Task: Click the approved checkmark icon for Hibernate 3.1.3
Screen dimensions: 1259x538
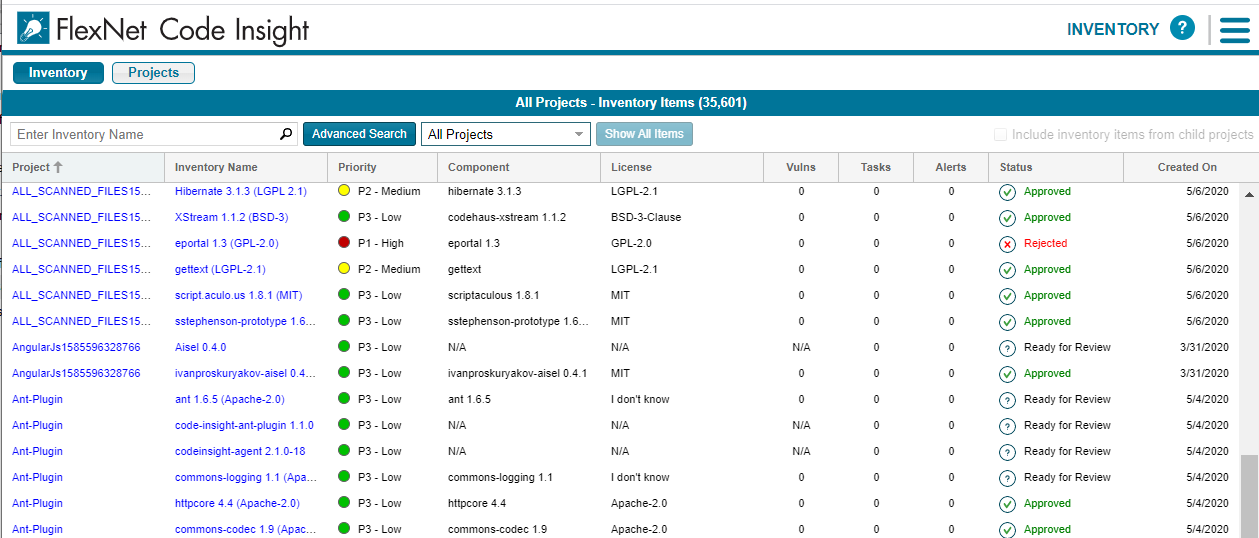Action: click(1007, 192)
